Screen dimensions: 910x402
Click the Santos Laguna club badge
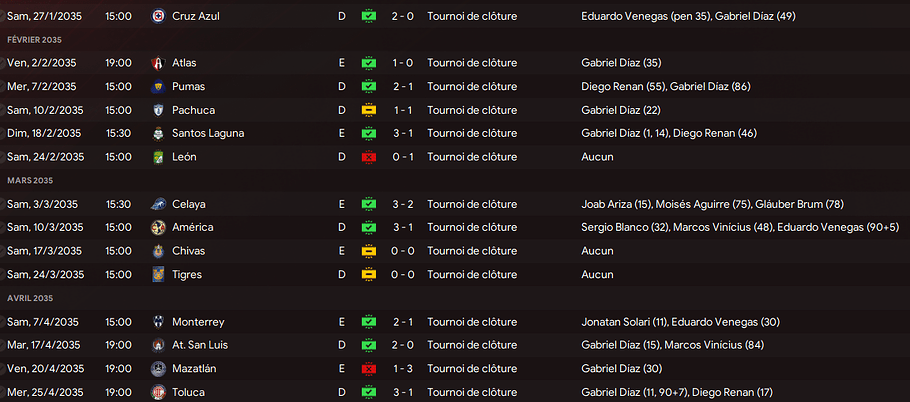coord(157,133)
